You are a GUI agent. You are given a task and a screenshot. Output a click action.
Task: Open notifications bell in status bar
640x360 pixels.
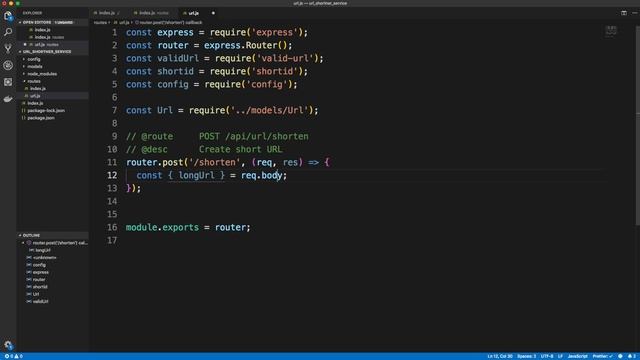[x=631, y=356]
